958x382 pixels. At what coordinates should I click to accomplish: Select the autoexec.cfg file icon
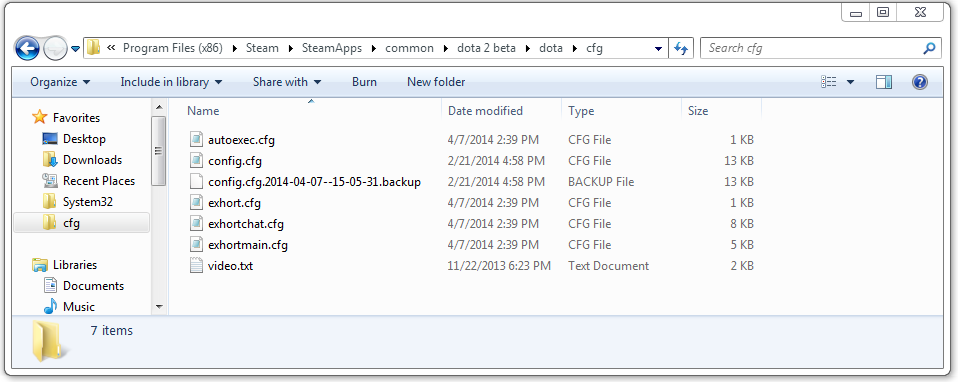196,139
